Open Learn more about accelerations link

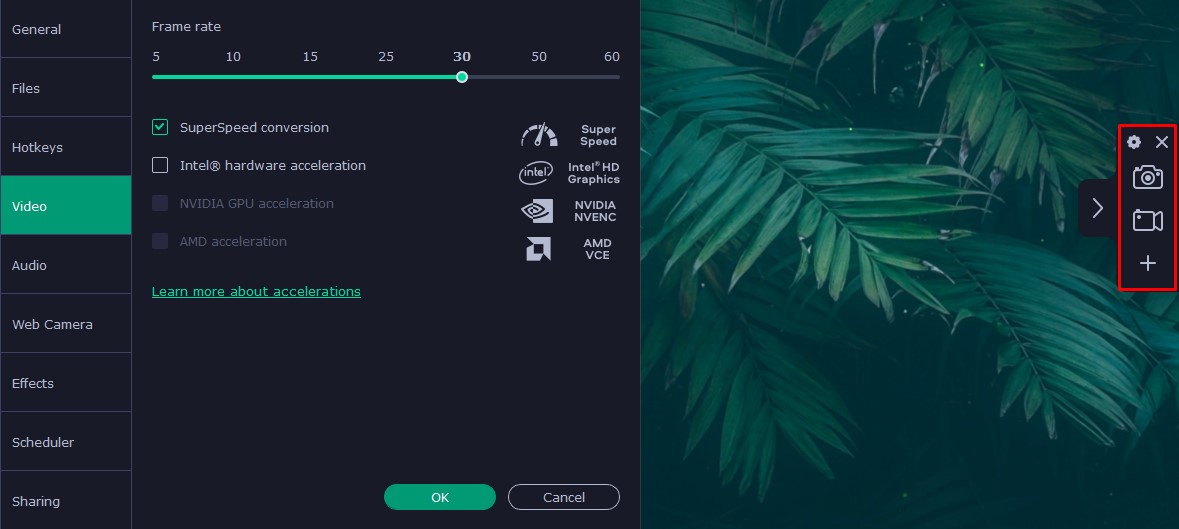coord(256,292)
